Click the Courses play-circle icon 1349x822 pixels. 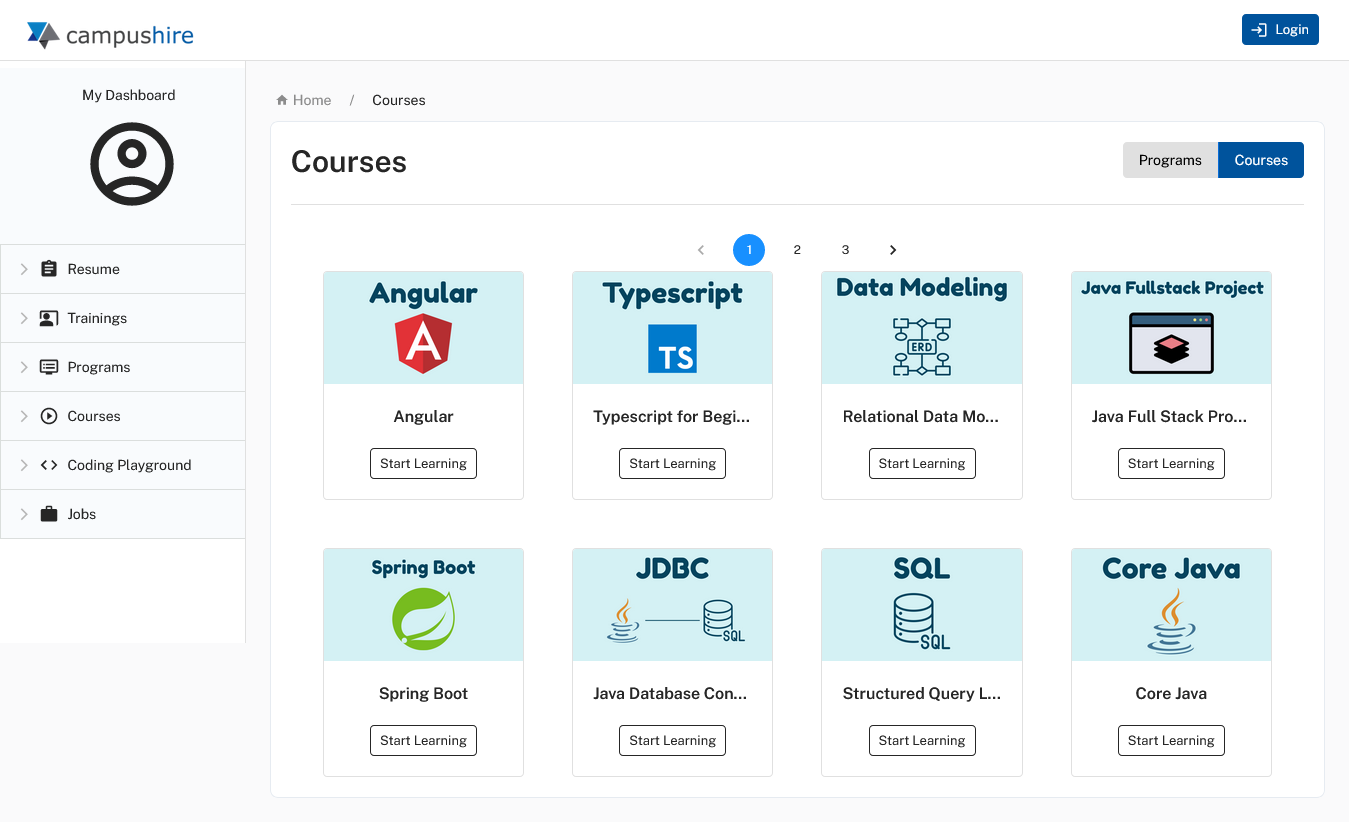(48, 416)
